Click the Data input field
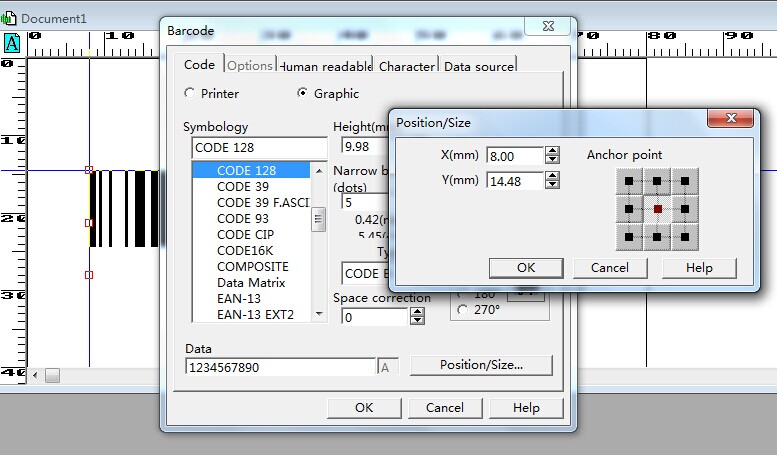Image resolution: width=777 pixels, height=455 pixels. tap(280, 367)
